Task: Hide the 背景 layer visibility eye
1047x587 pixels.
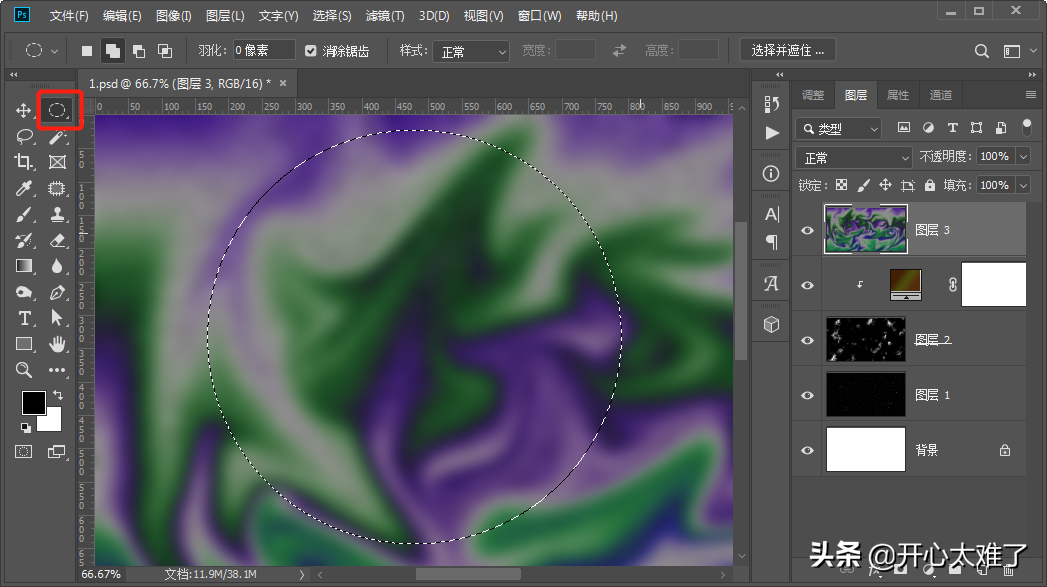Action: (x=807, y=450)
